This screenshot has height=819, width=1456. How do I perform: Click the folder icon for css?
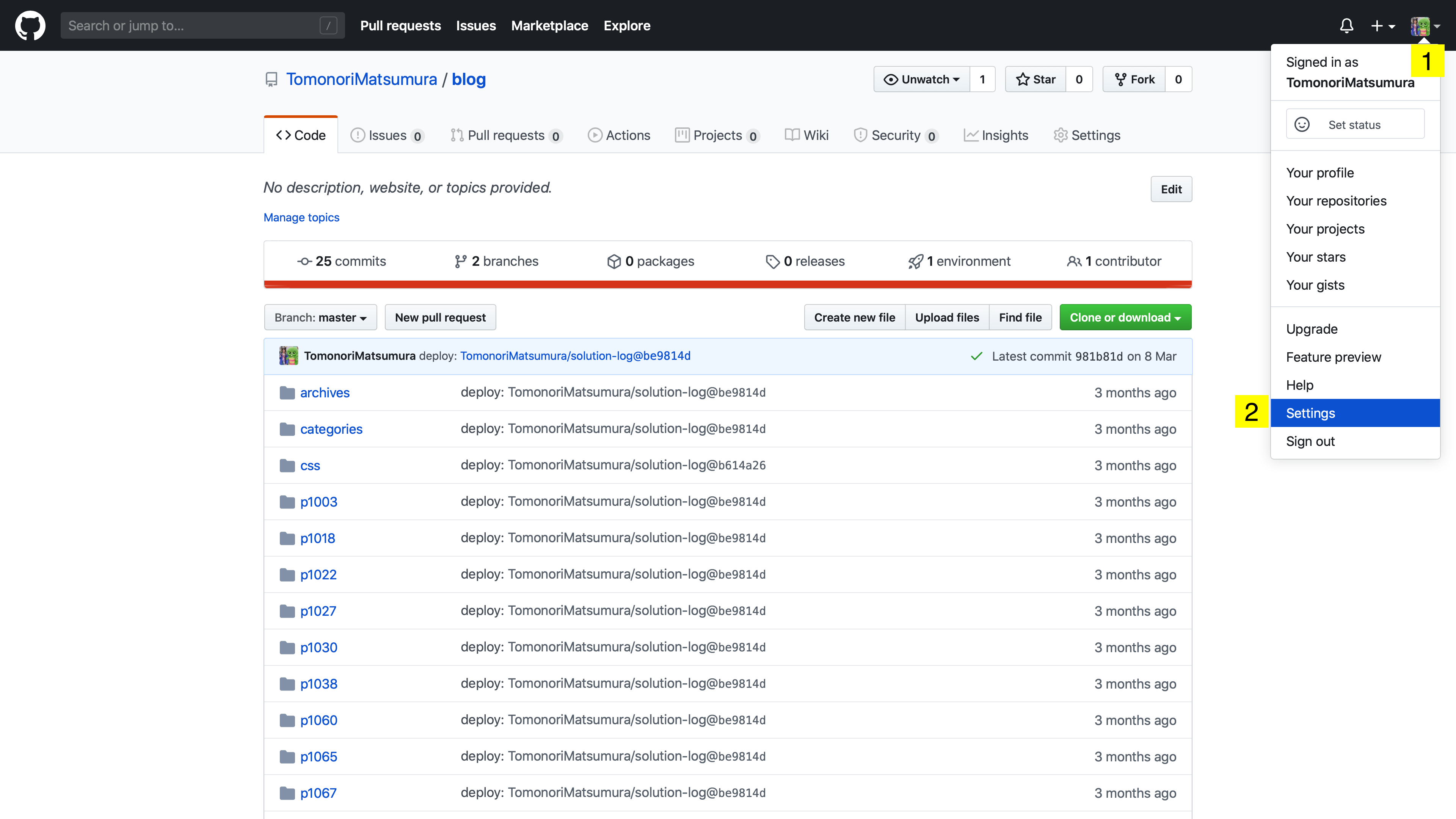click(x=287, y=465)
